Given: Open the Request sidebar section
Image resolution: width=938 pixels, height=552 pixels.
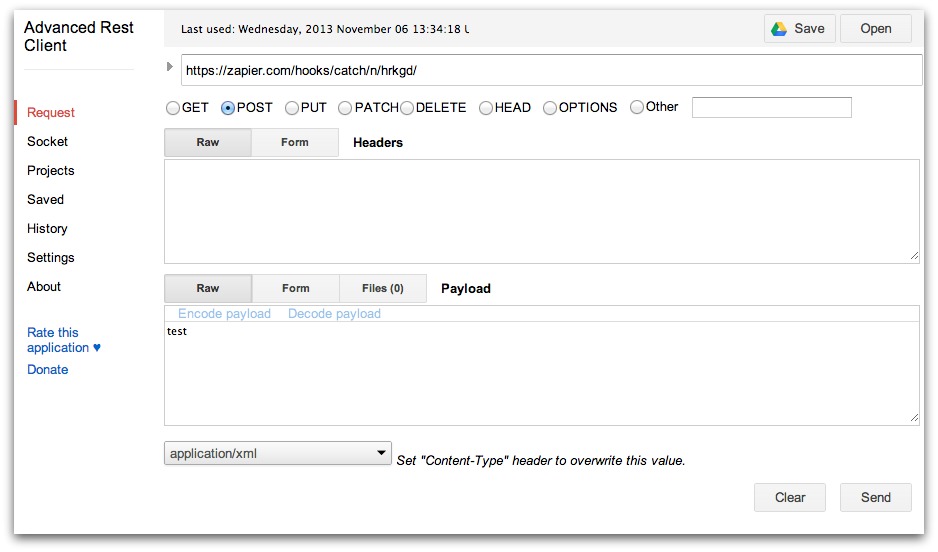Looking at the screenshot, I should [x=51, y=112].
